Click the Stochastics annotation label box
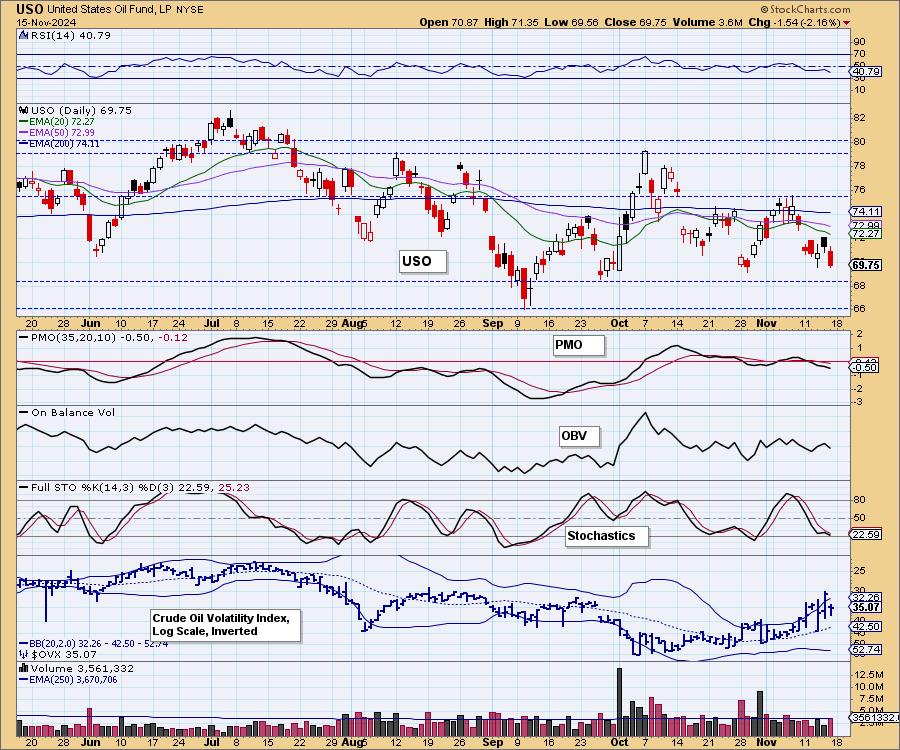 [x=607, y=536]
